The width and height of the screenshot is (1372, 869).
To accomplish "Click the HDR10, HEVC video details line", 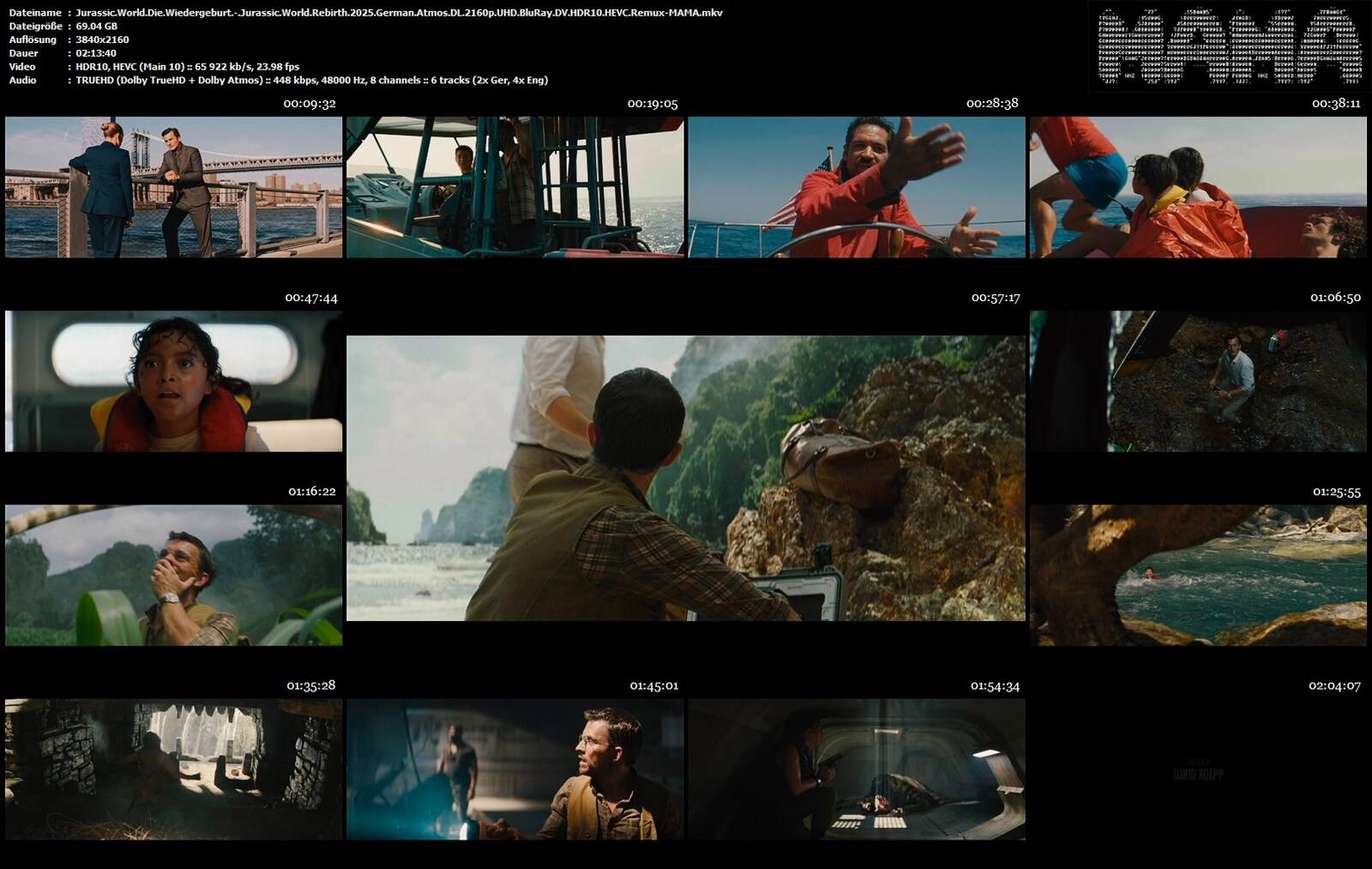I will click(x=187, y=66).
